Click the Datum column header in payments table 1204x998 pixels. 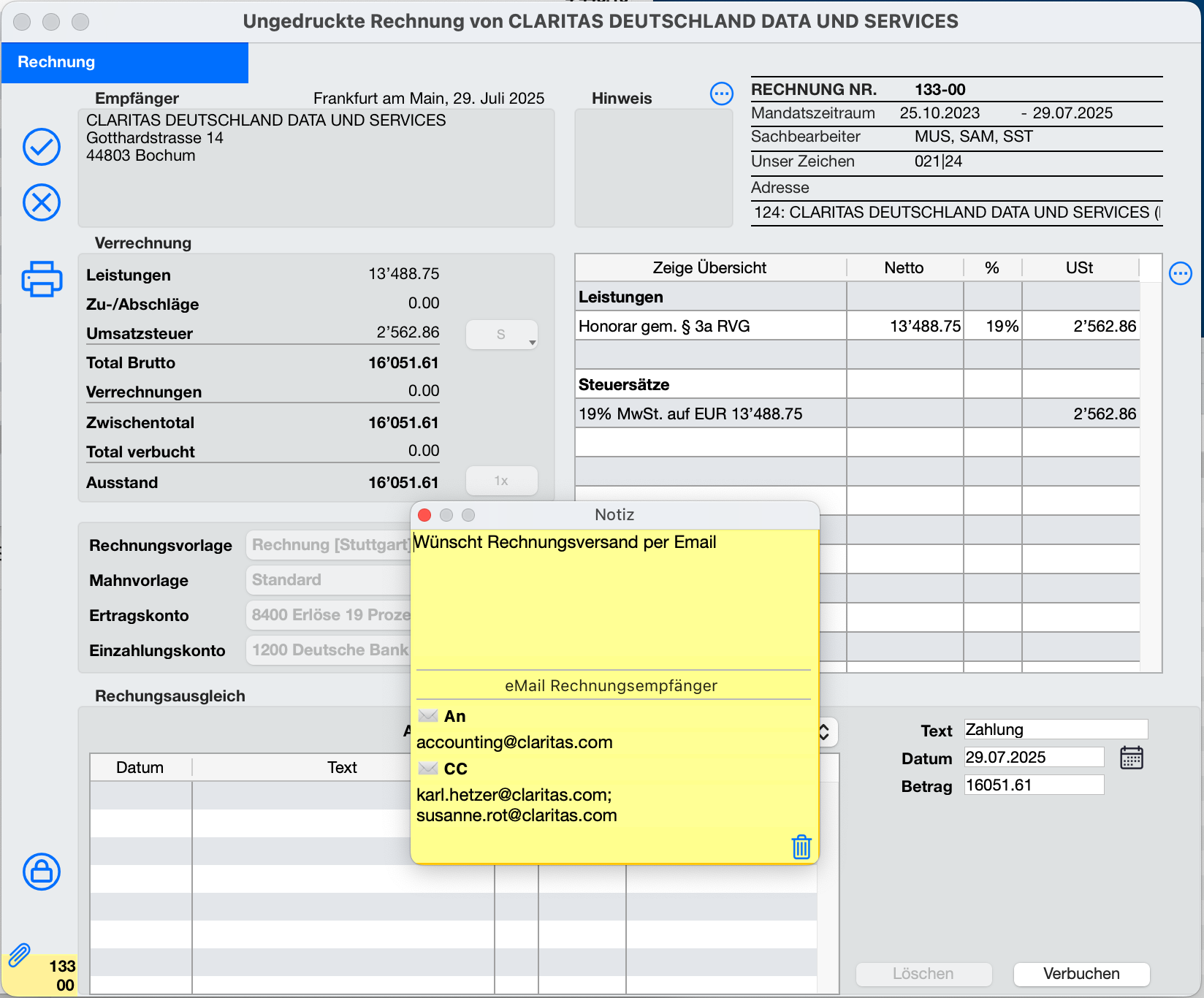click(x=140, y=767)
